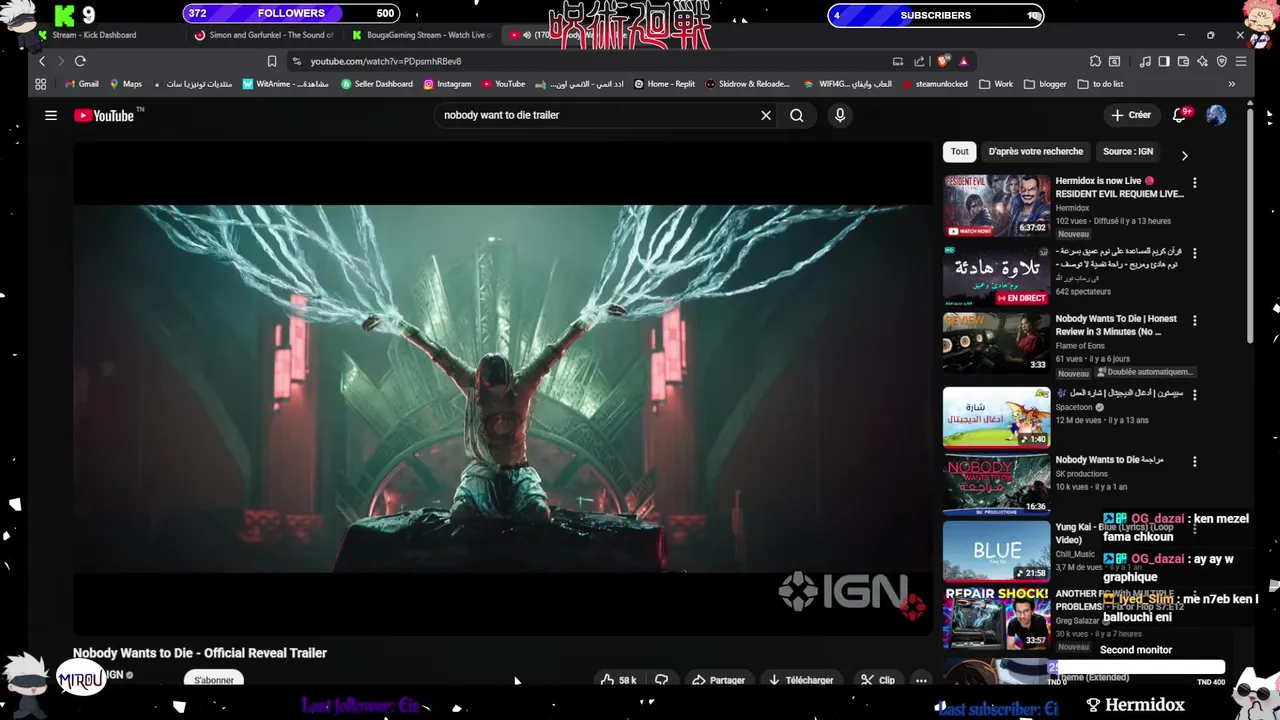Click the browser address bar URL

tap(386, 61)
